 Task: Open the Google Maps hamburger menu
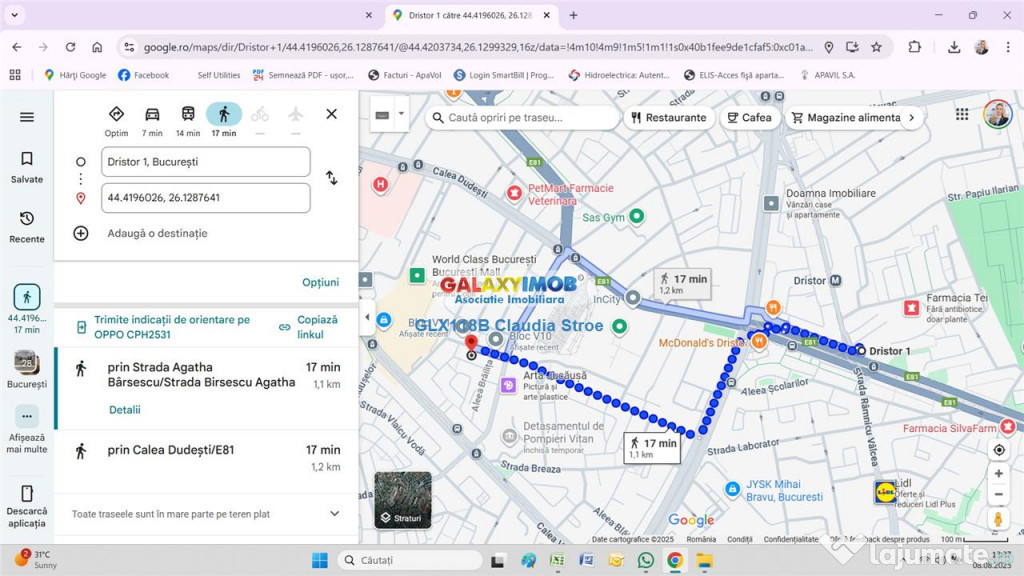(x=27, y=117)
